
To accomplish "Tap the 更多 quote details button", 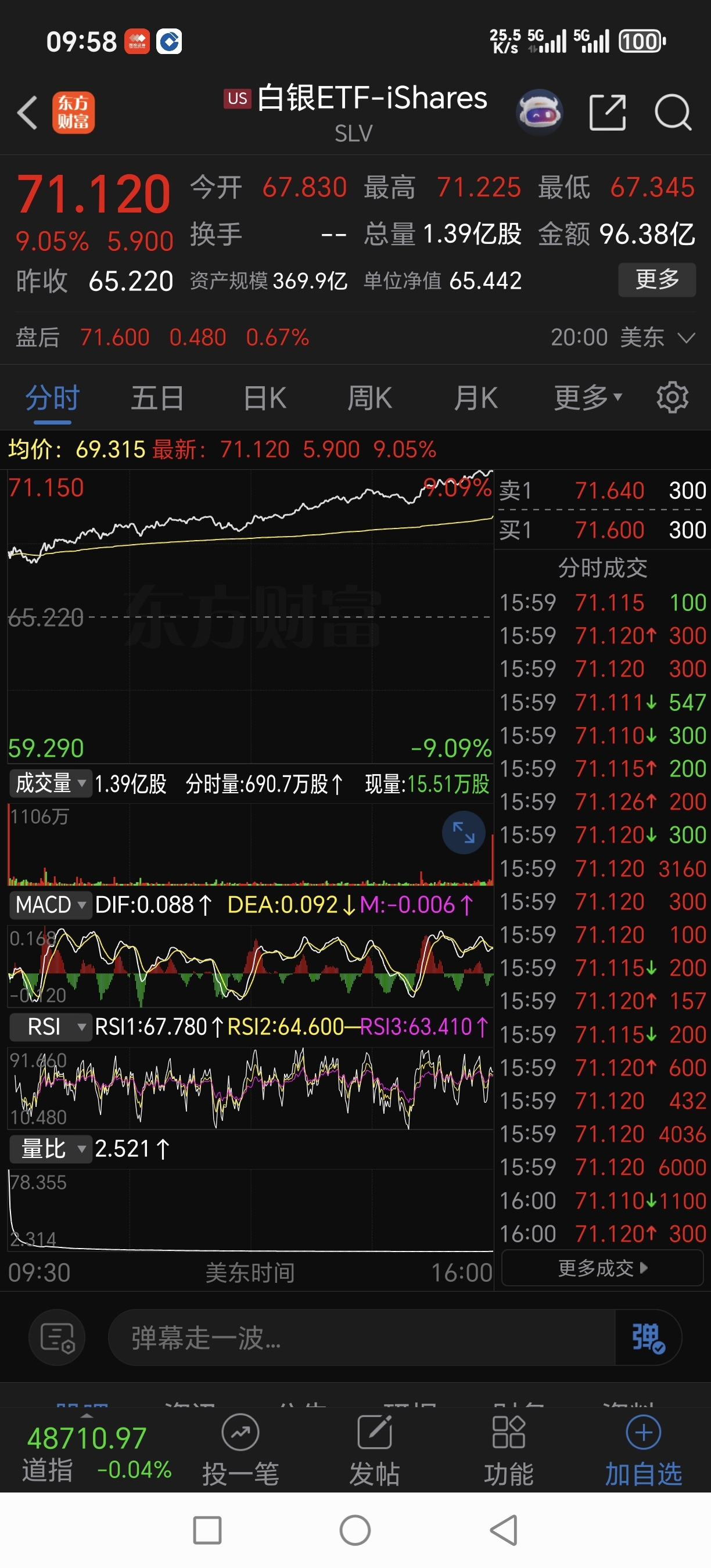I will tap(657, 280).
